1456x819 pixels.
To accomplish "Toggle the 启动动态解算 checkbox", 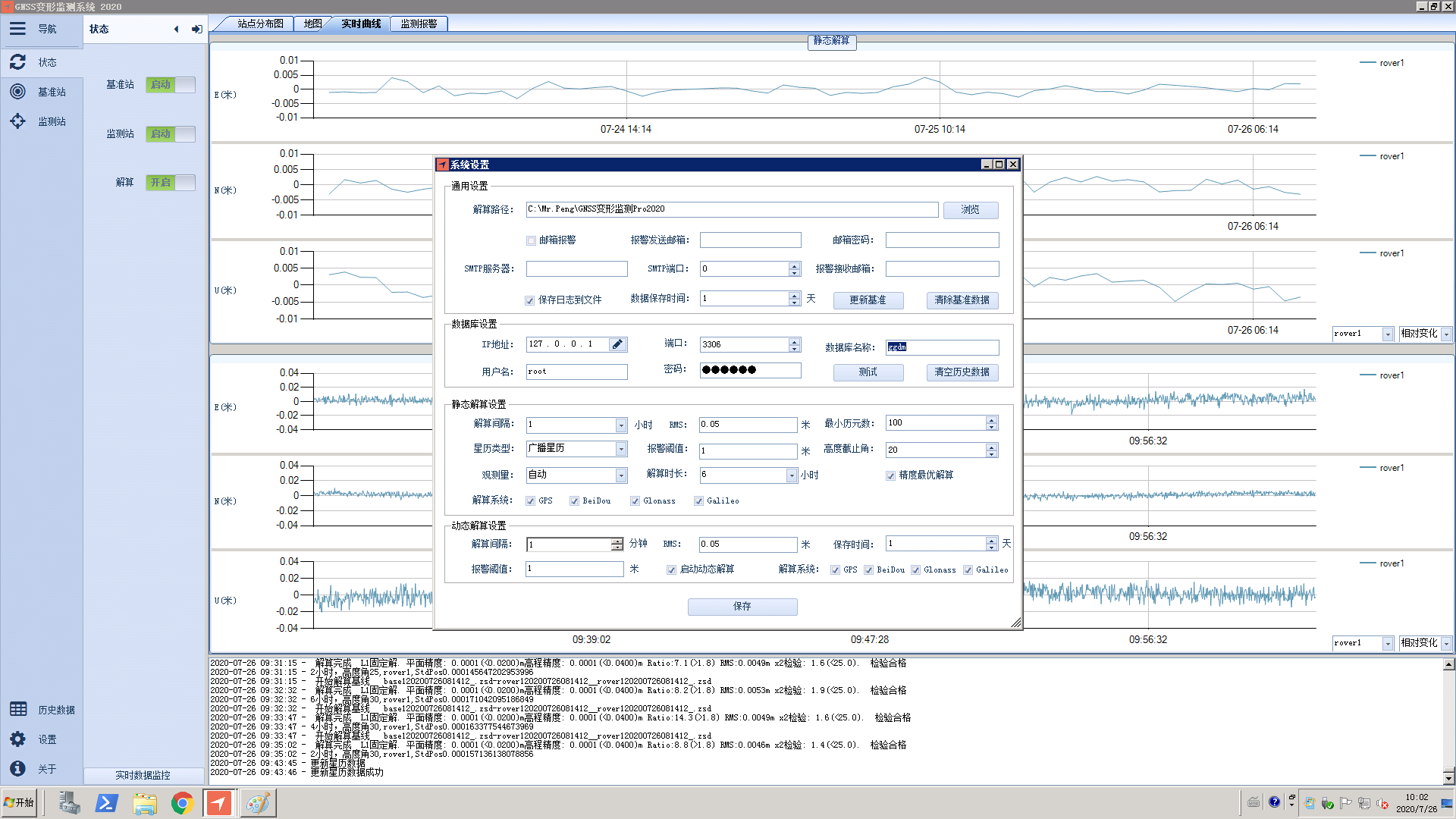I will click(671, 570).
